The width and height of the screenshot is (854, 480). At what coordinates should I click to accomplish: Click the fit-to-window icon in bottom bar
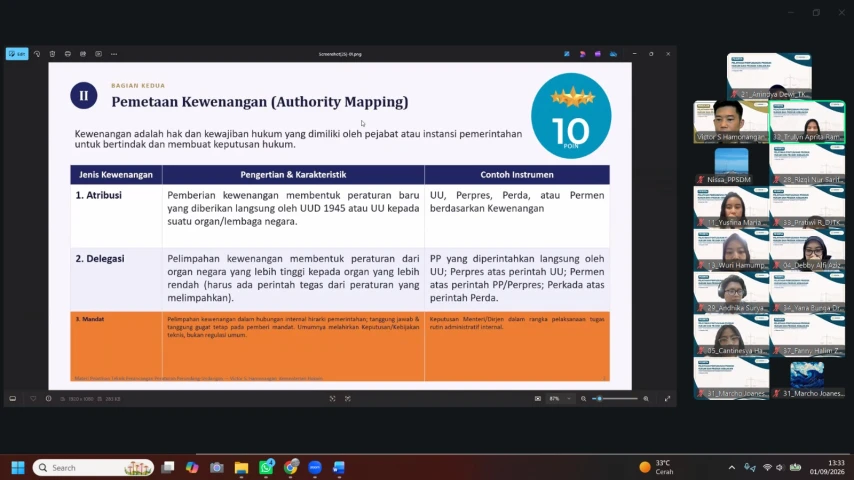332,399
